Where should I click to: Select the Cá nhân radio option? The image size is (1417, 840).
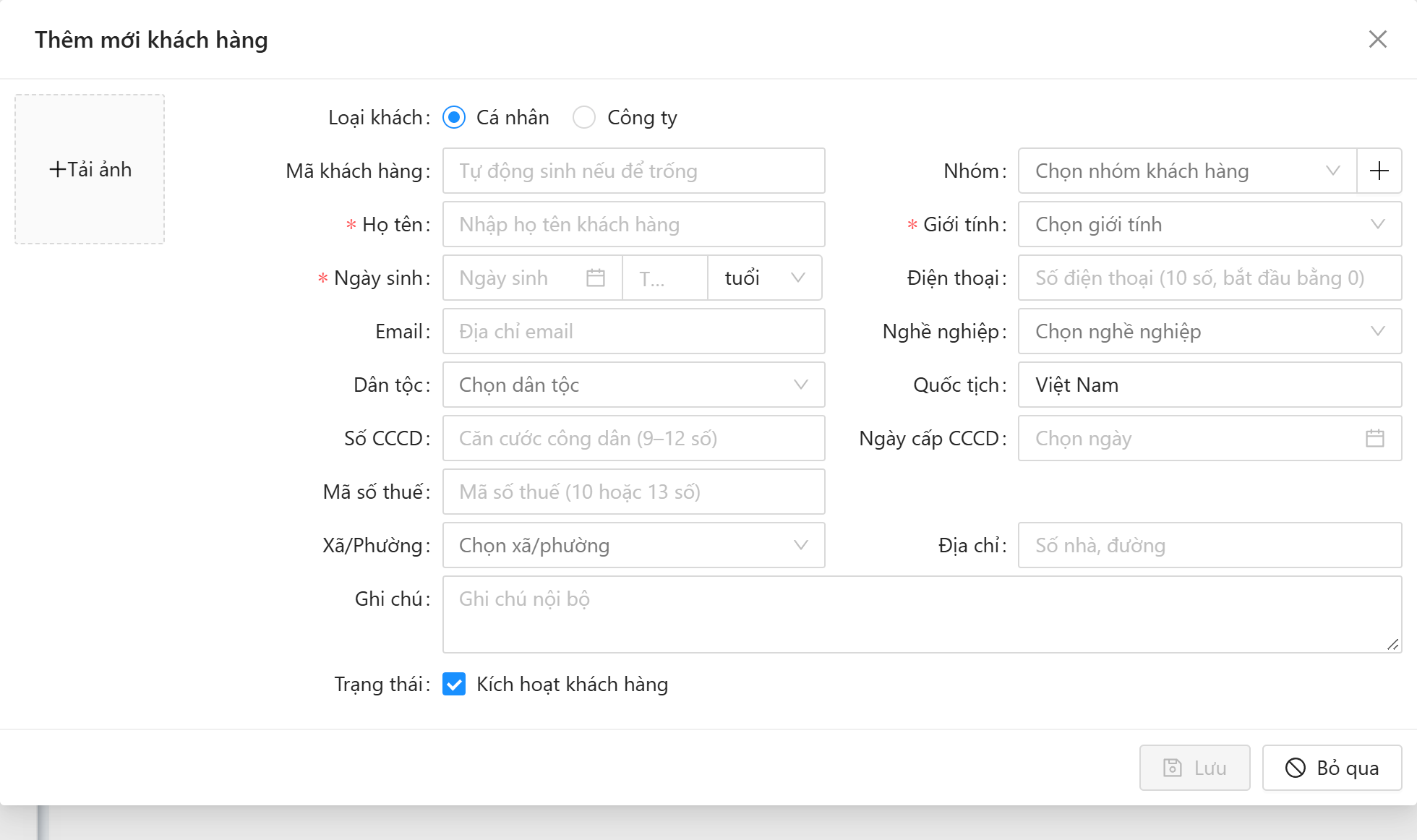(454, 117)
